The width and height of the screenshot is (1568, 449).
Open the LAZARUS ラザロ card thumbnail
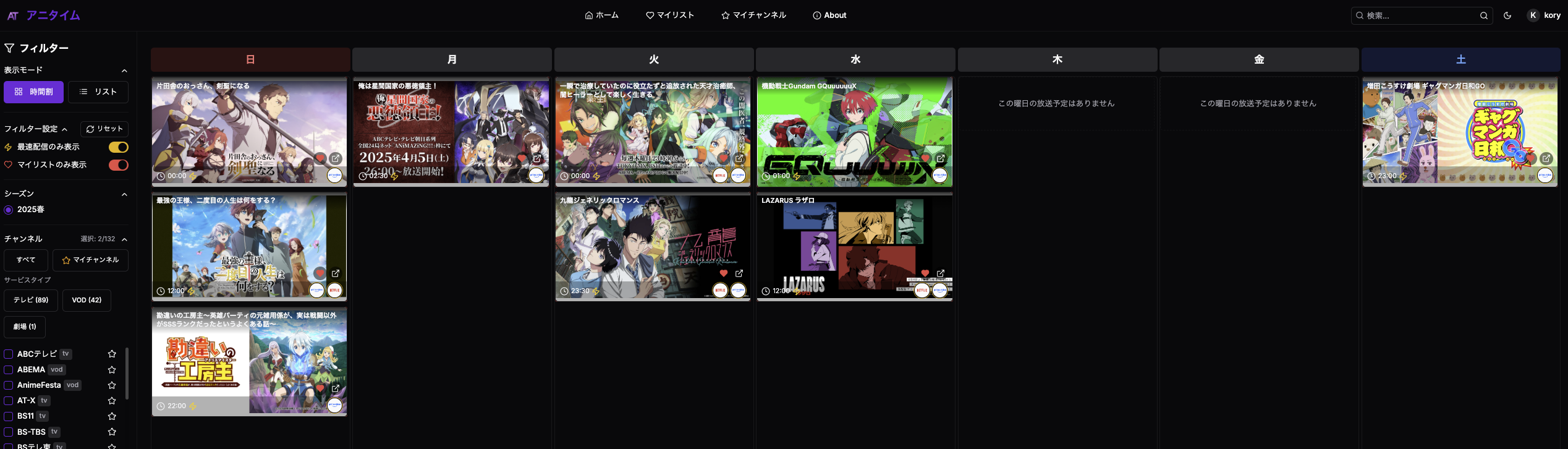pos(855,247)
